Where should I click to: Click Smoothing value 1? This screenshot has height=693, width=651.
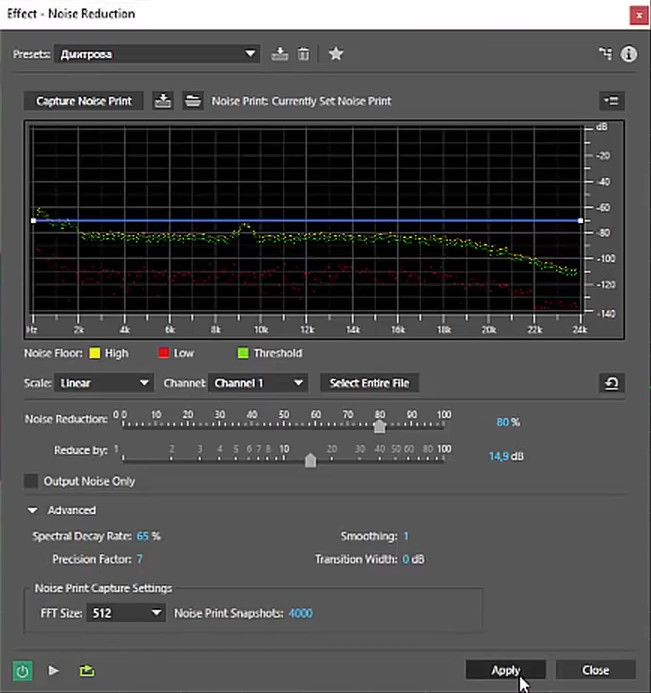tap(406, 536)
